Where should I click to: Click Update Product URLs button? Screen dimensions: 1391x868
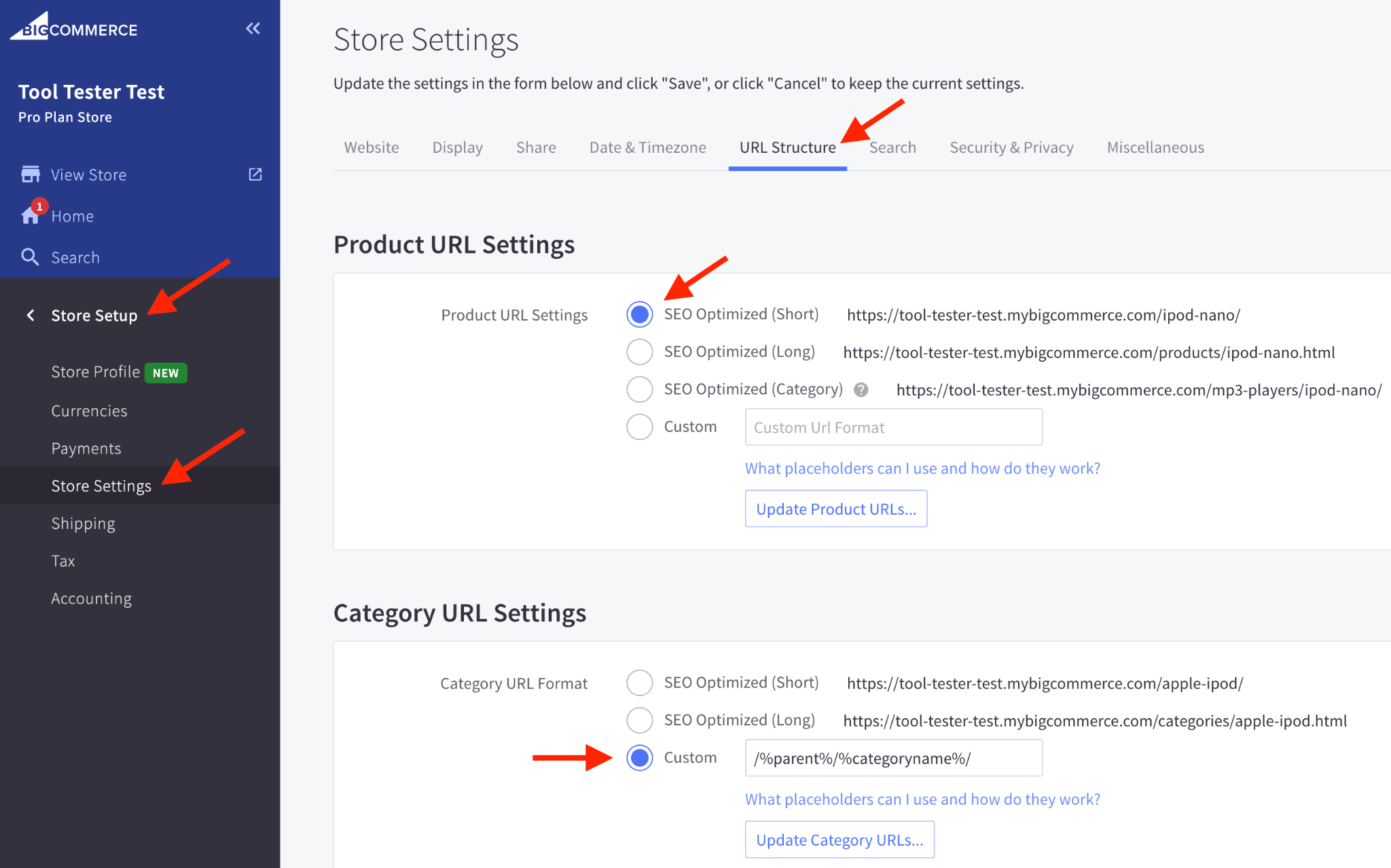(x=835, y=509)
